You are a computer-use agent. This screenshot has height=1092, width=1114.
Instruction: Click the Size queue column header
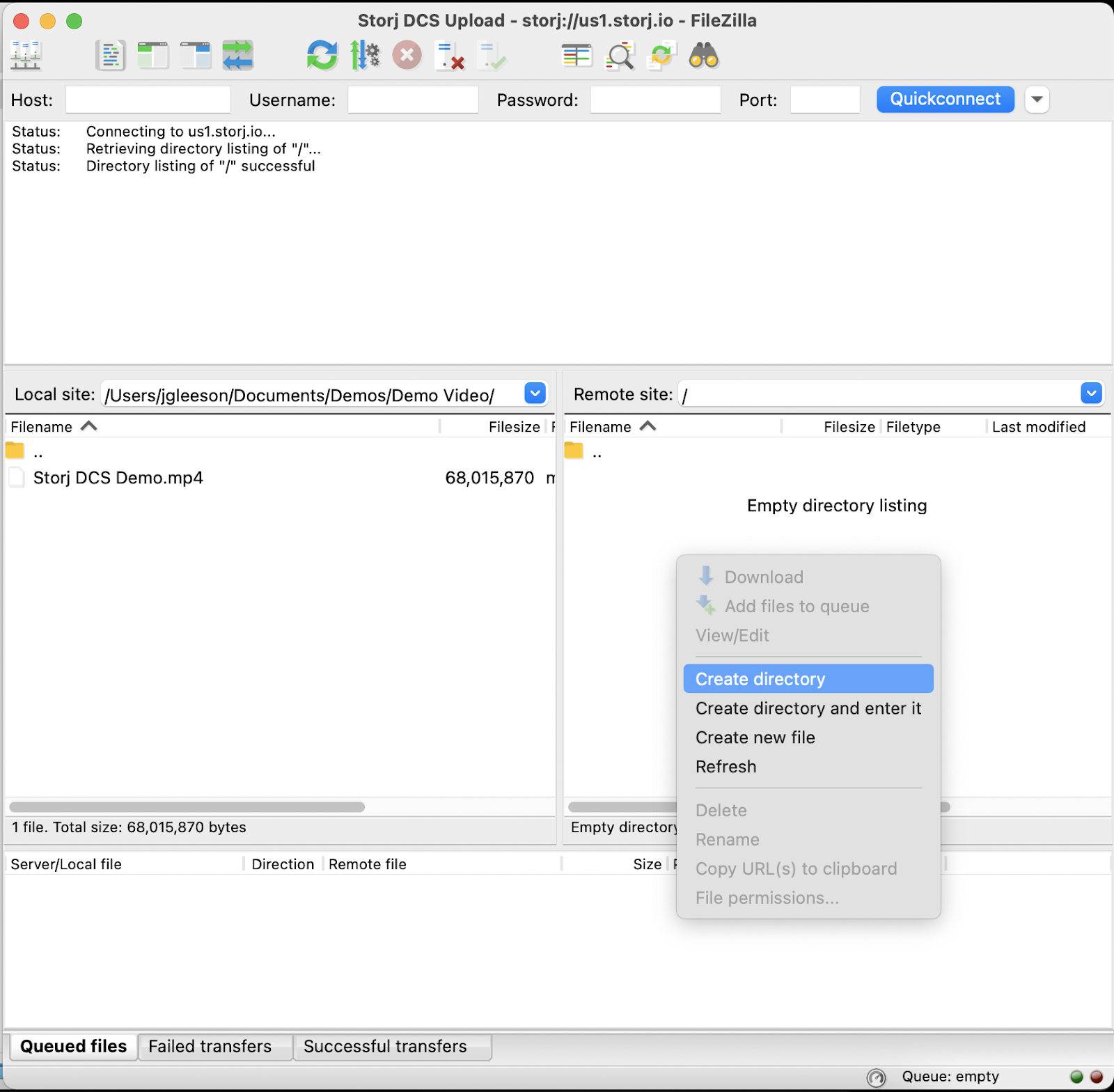coord(615,864)
